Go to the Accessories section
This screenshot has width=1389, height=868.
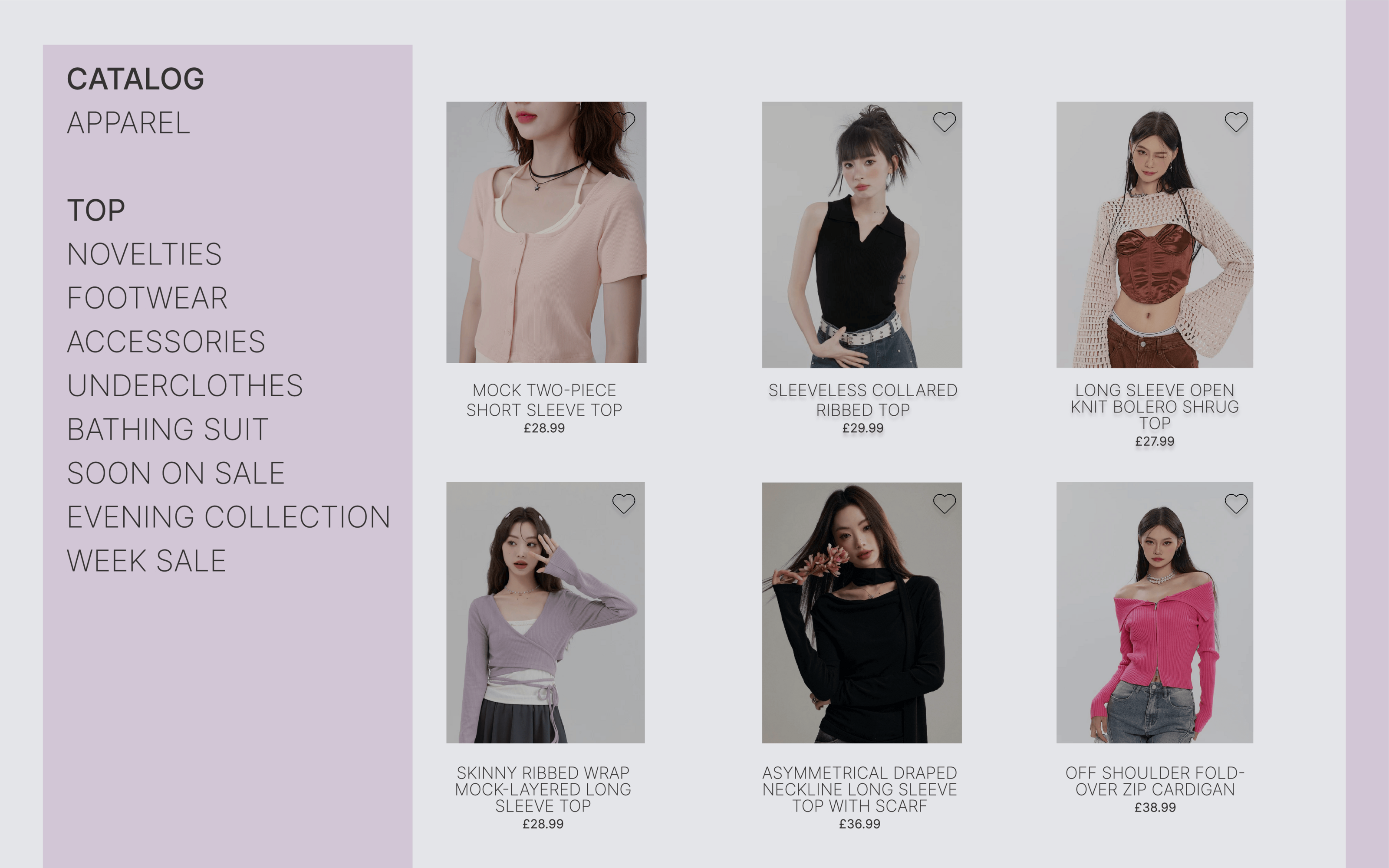pos(166,342)
